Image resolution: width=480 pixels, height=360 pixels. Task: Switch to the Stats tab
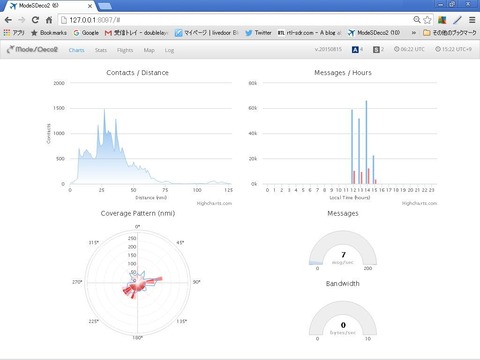pyautogui.click(x=101, y=50)
